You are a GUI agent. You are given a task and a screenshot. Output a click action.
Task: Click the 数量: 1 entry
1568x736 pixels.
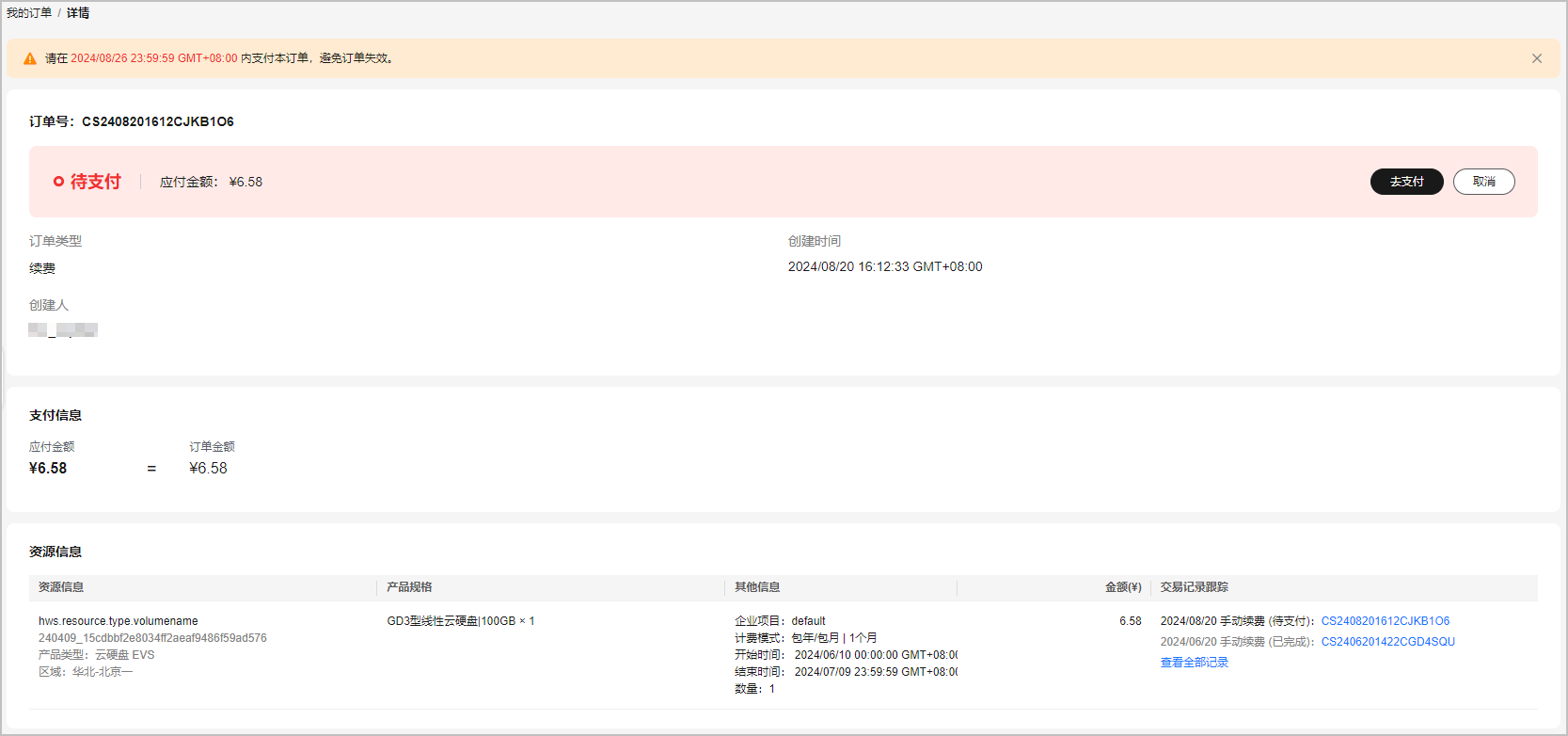[x=755, y=689]
